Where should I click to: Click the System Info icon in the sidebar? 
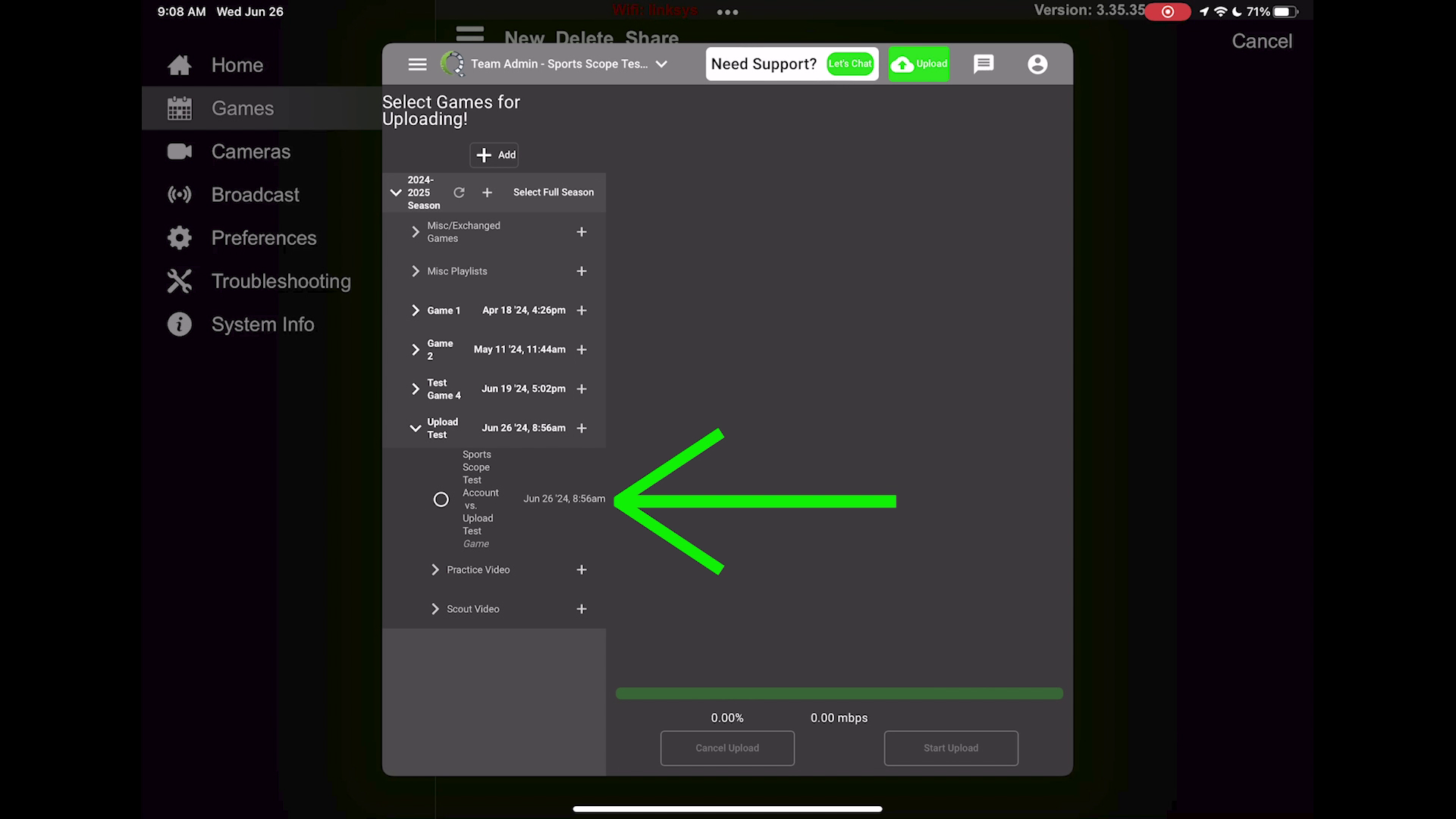click(180, 325)
